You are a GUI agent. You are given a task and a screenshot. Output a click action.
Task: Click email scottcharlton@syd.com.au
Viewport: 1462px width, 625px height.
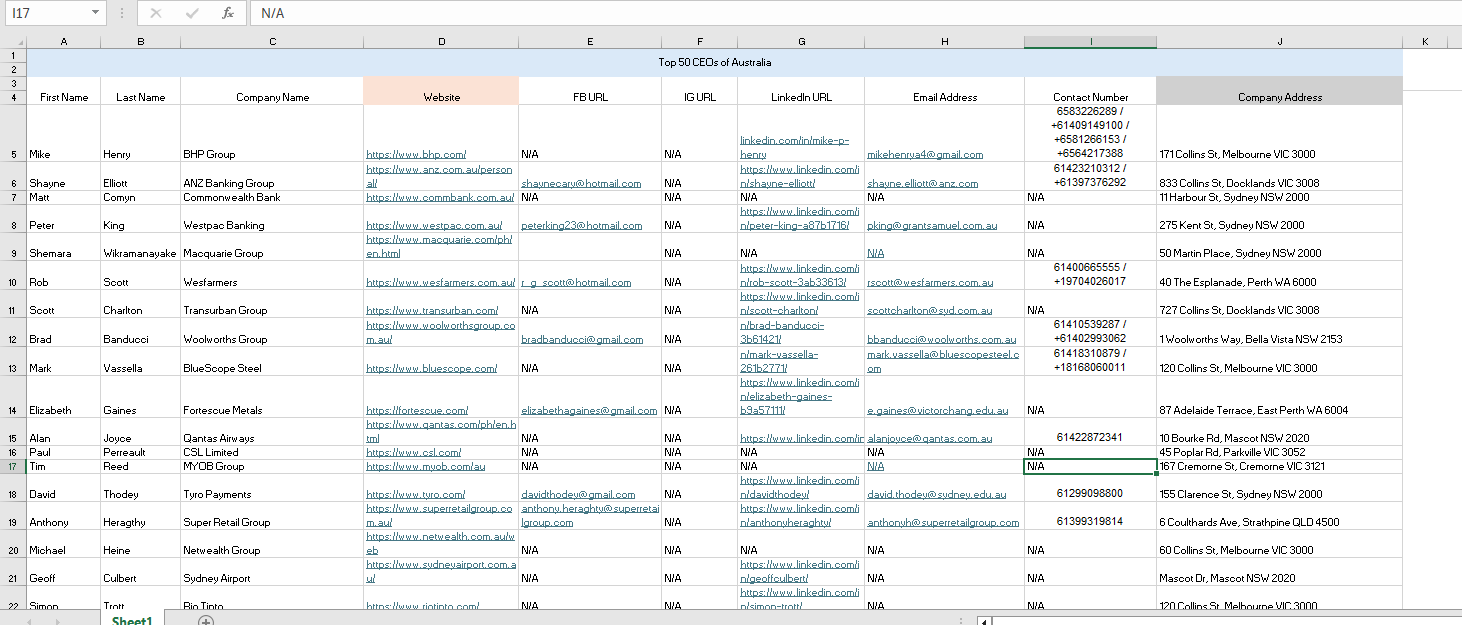click(930, 311)
